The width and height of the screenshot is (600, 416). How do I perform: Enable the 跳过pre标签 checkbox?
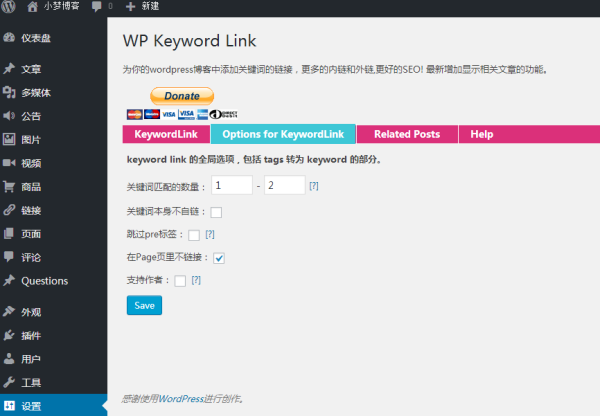[x=194, y=235]
